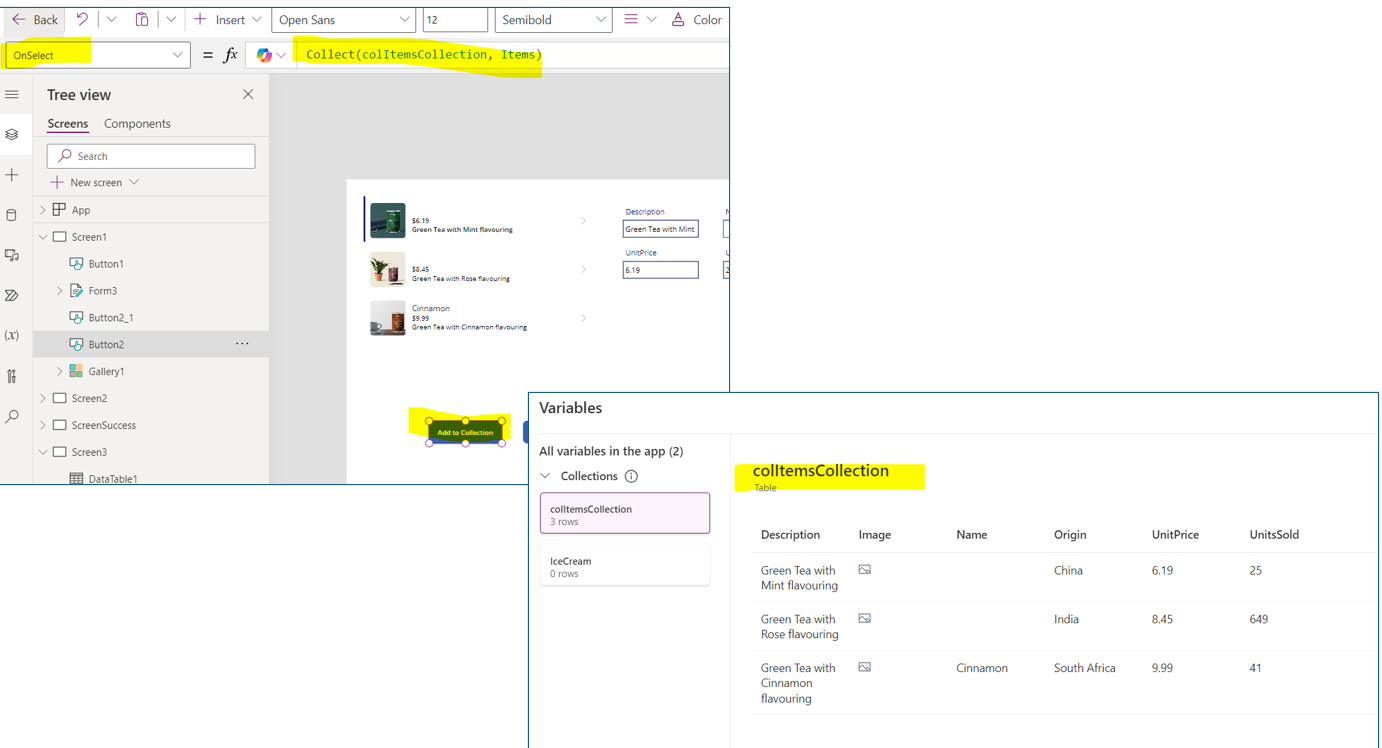Open Advanced tools from the left rail

pos(13,376)
